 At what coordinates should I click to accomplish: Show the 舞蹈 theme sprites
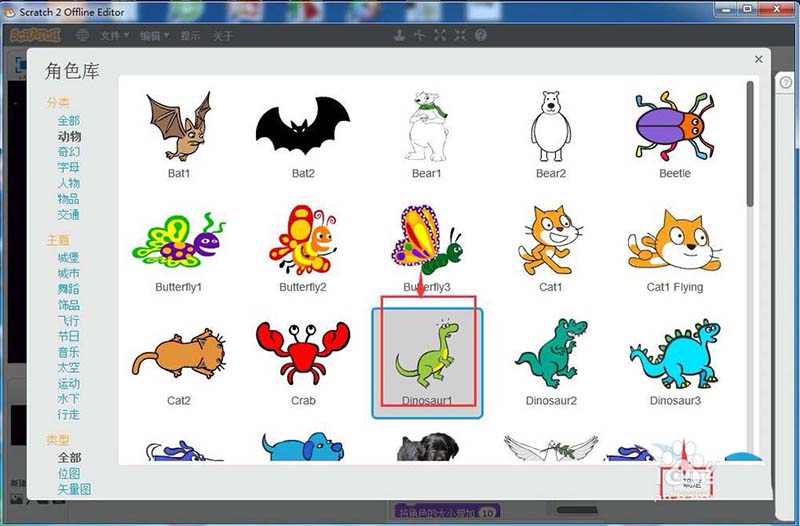coord(68,289)
